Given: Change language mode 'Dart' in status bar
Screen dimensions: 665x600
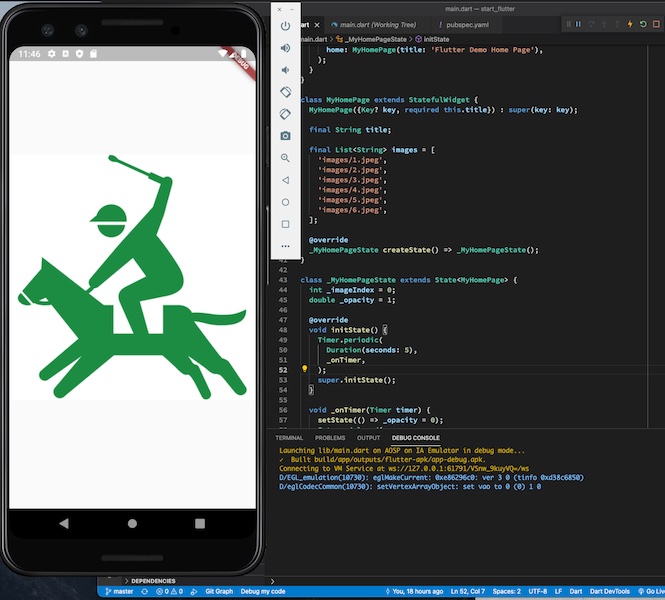Looking at the screenshot, I should click(x=576, y=592).
